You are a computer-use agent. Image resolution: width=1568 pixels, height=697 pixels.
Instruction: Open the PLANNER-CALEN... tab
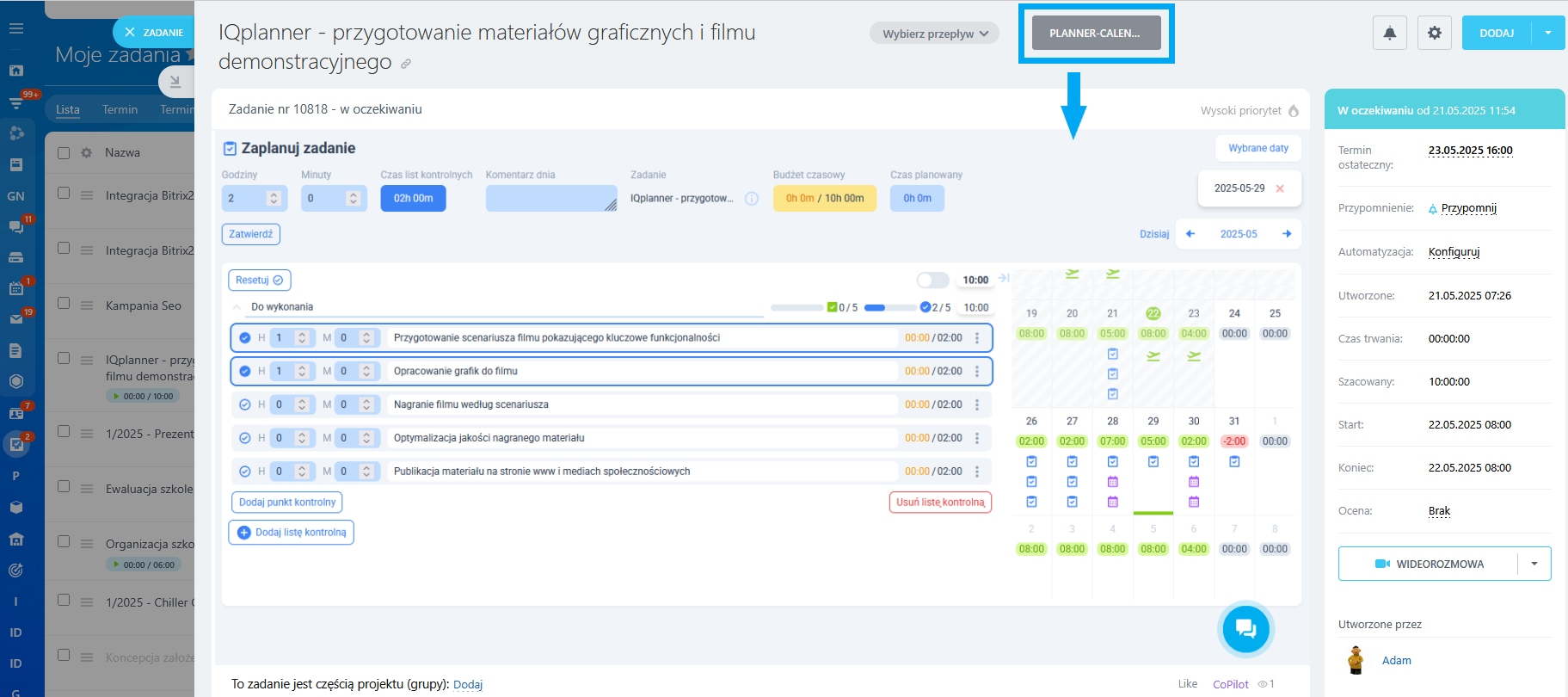1095,33
